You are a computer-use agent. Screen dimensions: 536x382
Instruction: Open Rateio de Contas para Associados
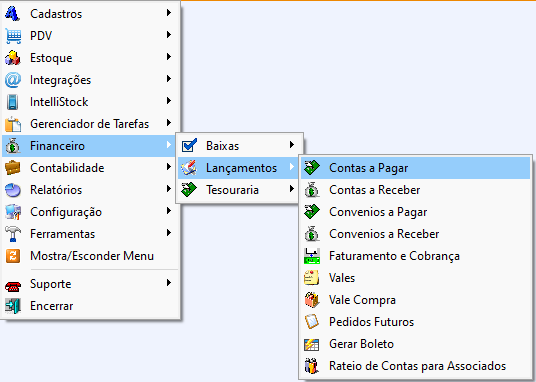(415, 366)
